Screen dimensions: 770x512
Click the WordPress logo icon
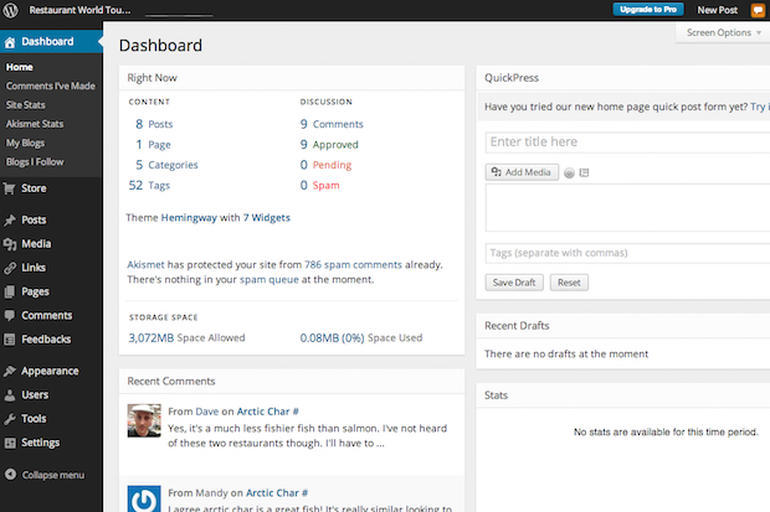pyautogui.click(x=10, y=9)
